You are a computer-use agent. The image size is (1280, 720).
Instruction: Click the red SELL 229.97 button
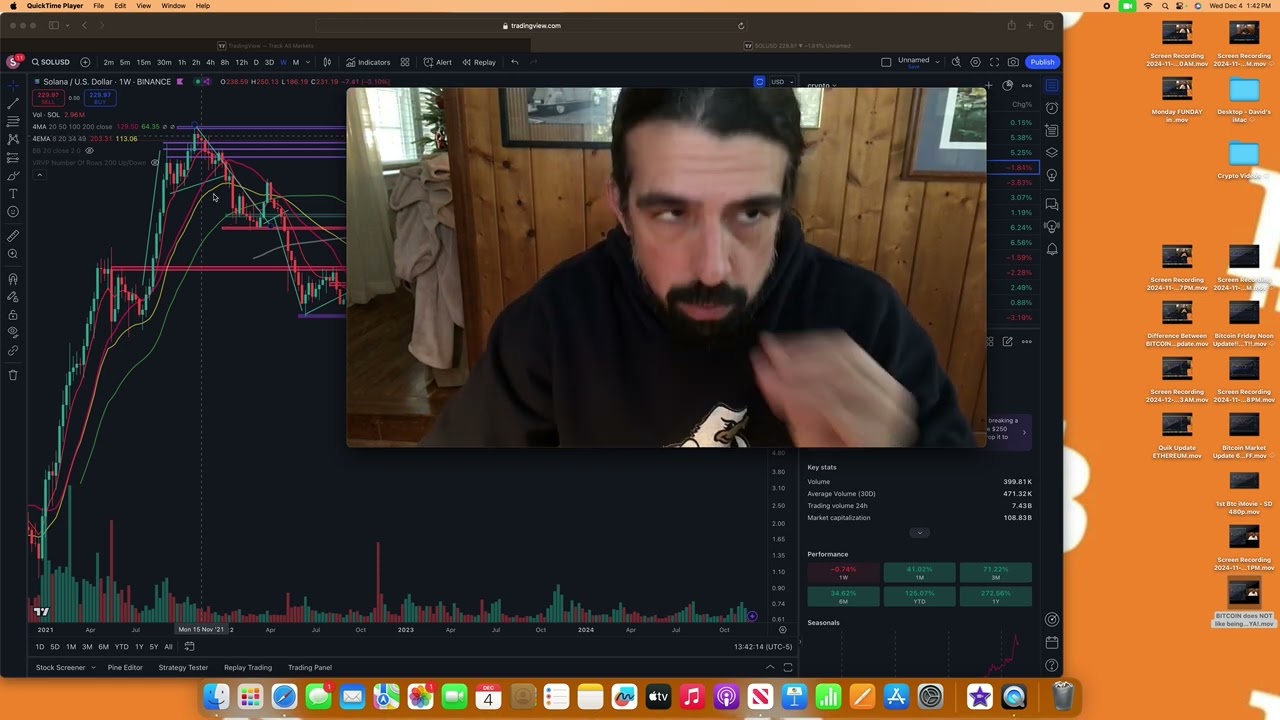click(47, 98)
